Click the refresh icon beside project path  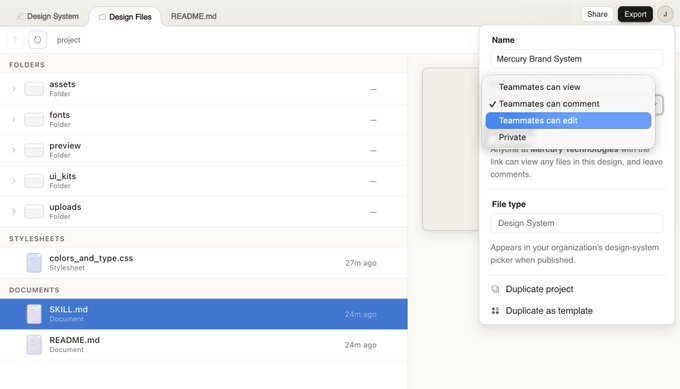(37, 40)
